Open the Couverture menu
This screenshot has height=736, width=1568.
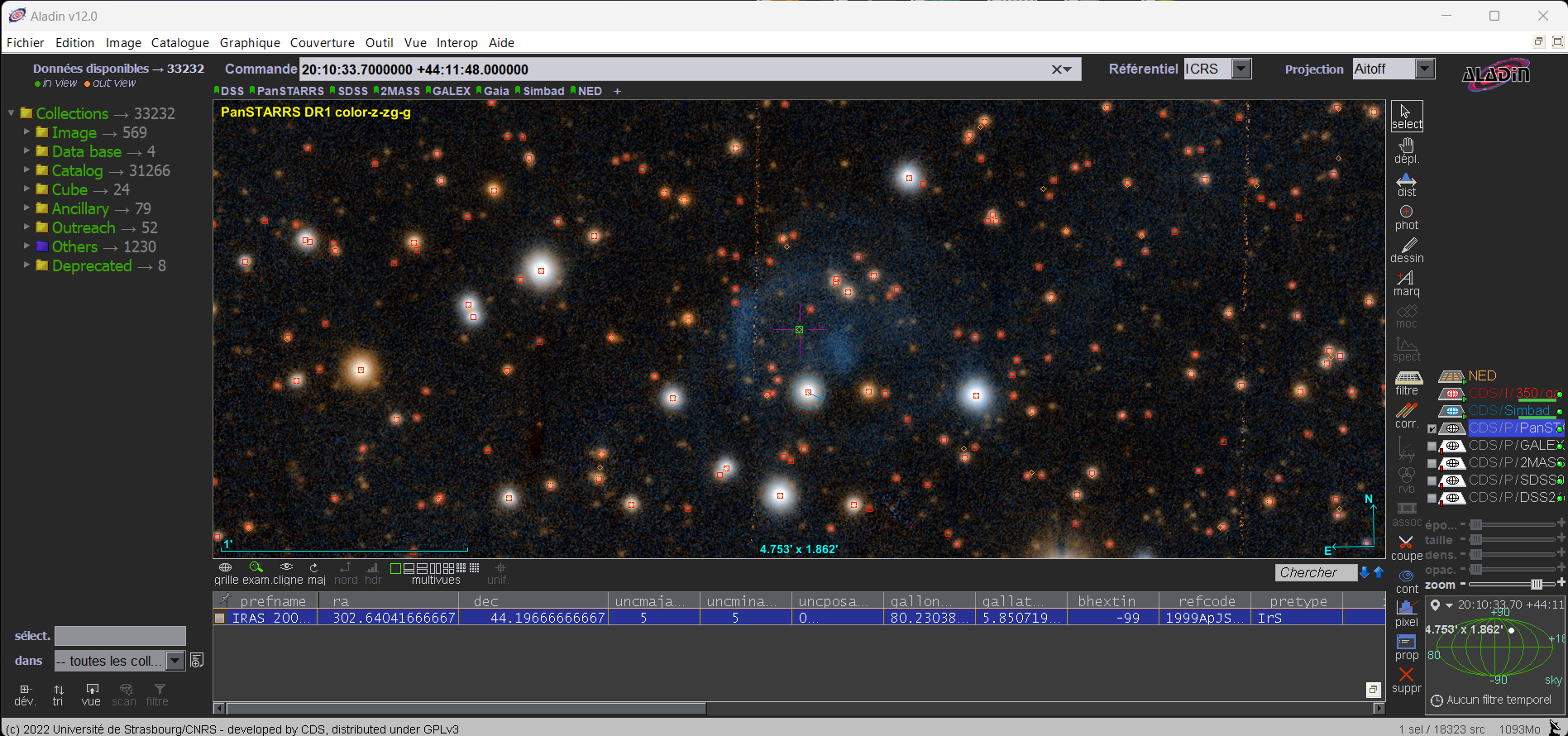322,43
